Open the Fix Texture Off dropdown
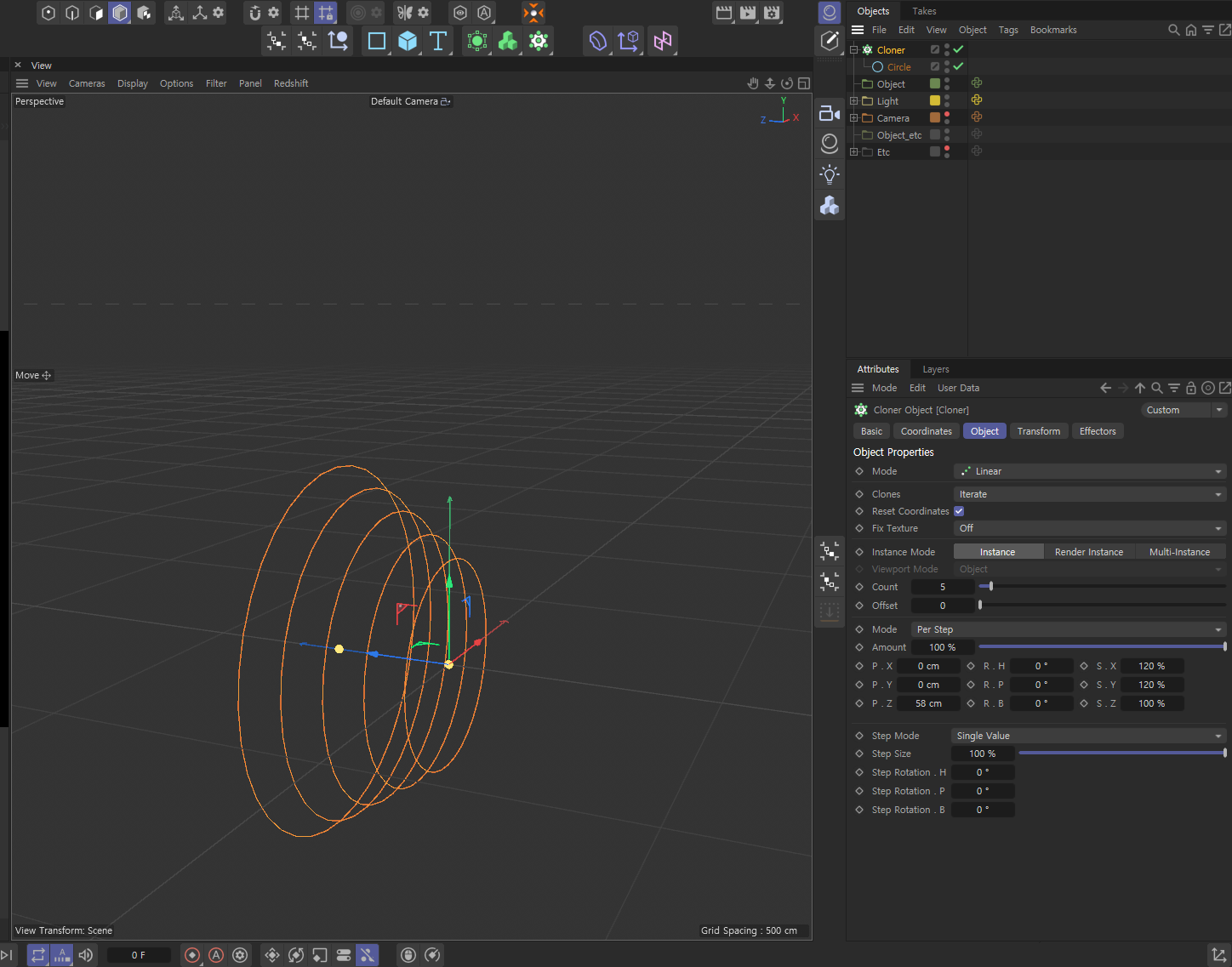 click(1090, 528)
